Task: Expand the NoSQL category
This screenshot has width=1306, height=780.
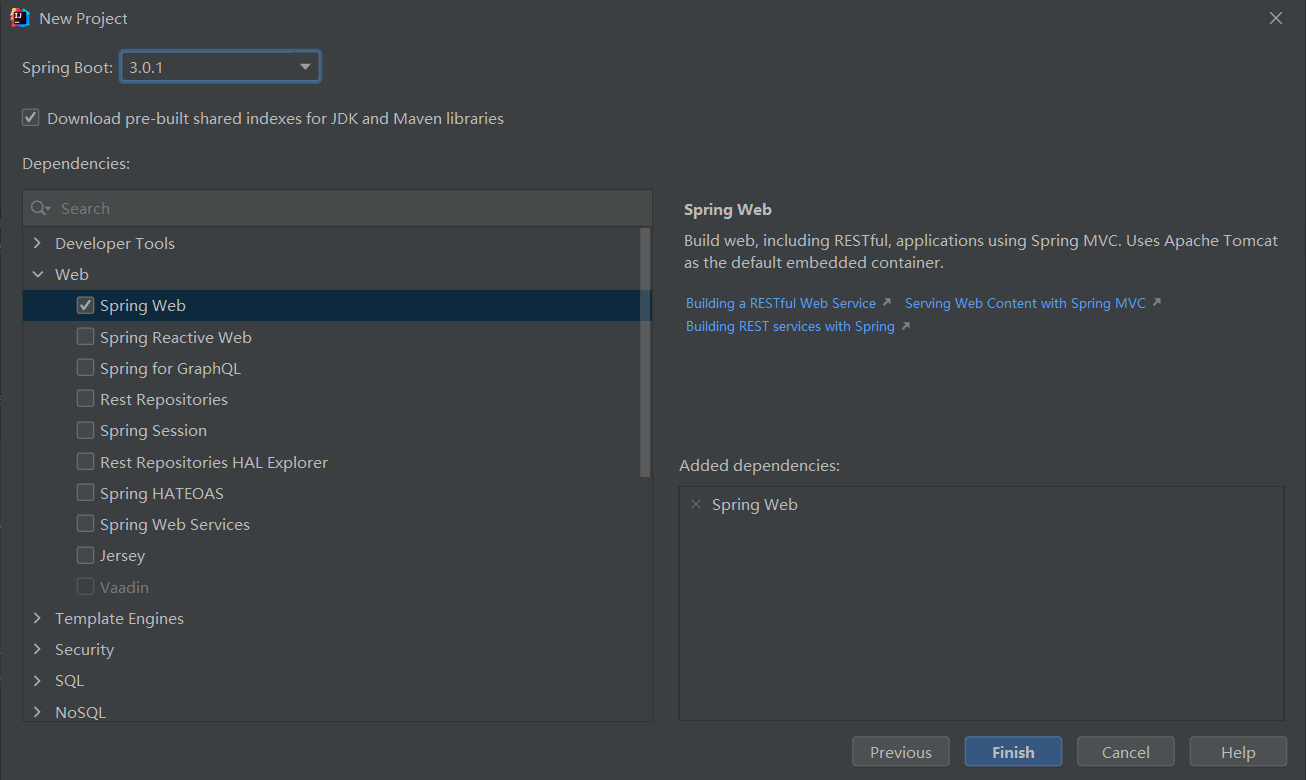Action: click(37, 712)
